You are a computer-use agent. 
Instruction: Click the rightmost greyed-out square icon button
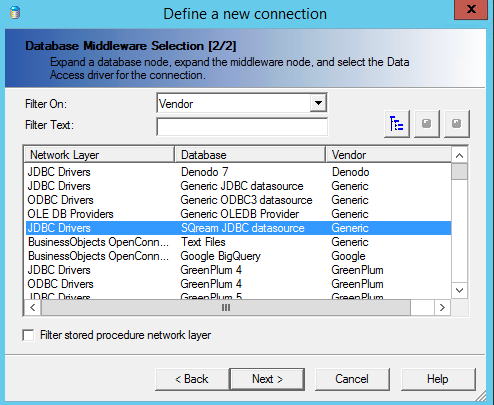(x=457, y=124)
